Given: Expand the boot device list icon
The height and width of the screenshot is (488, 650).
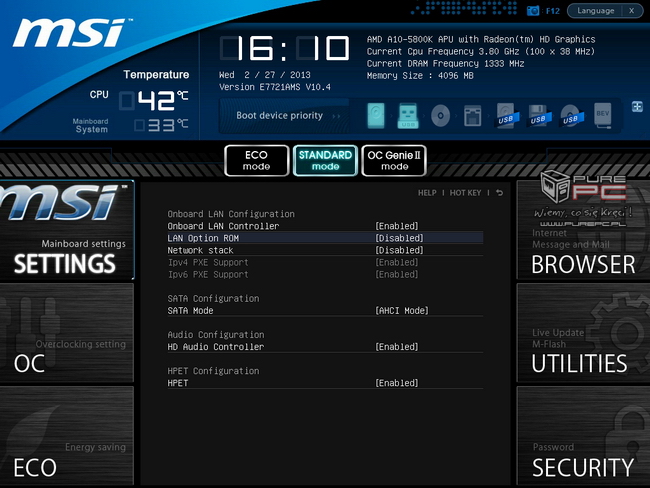Looking at the screenshot, I should pyautogui.click(x=637, y=107).
